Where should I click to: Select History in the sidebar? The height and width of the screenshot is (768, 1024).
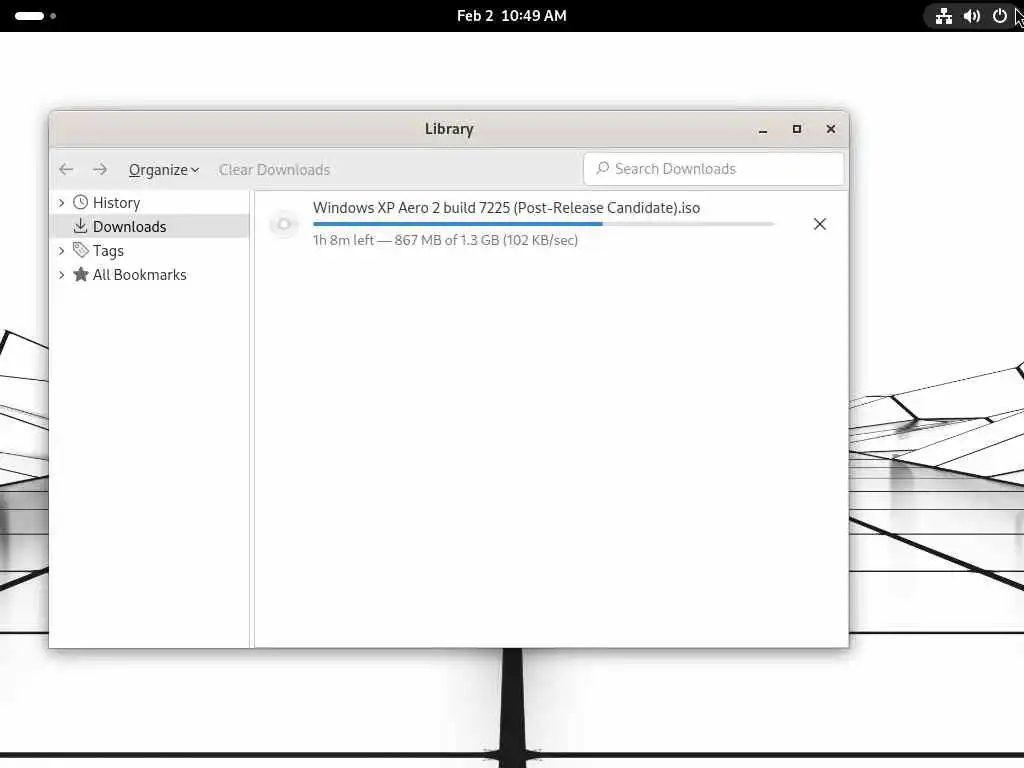(x=116, y=203)
